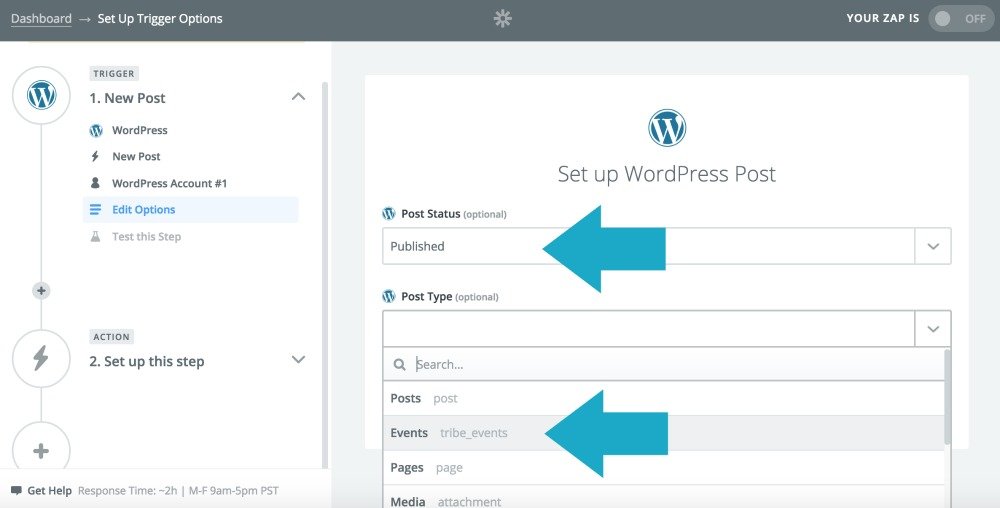The width and height of the screenshot is (1000, 508).
Task: Click WordPress icon beside Post Status label
Action: click(389, 214)
